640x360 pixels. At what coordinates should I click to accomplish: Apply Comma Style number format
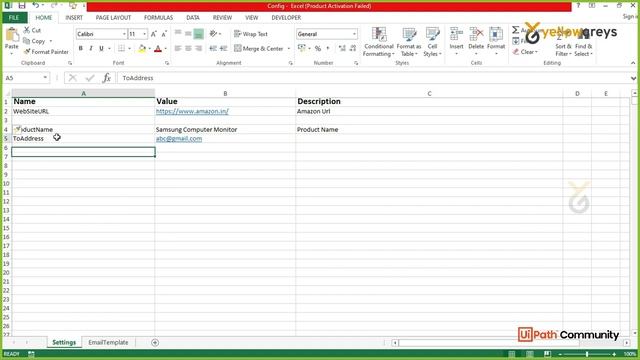pos(328,48)
